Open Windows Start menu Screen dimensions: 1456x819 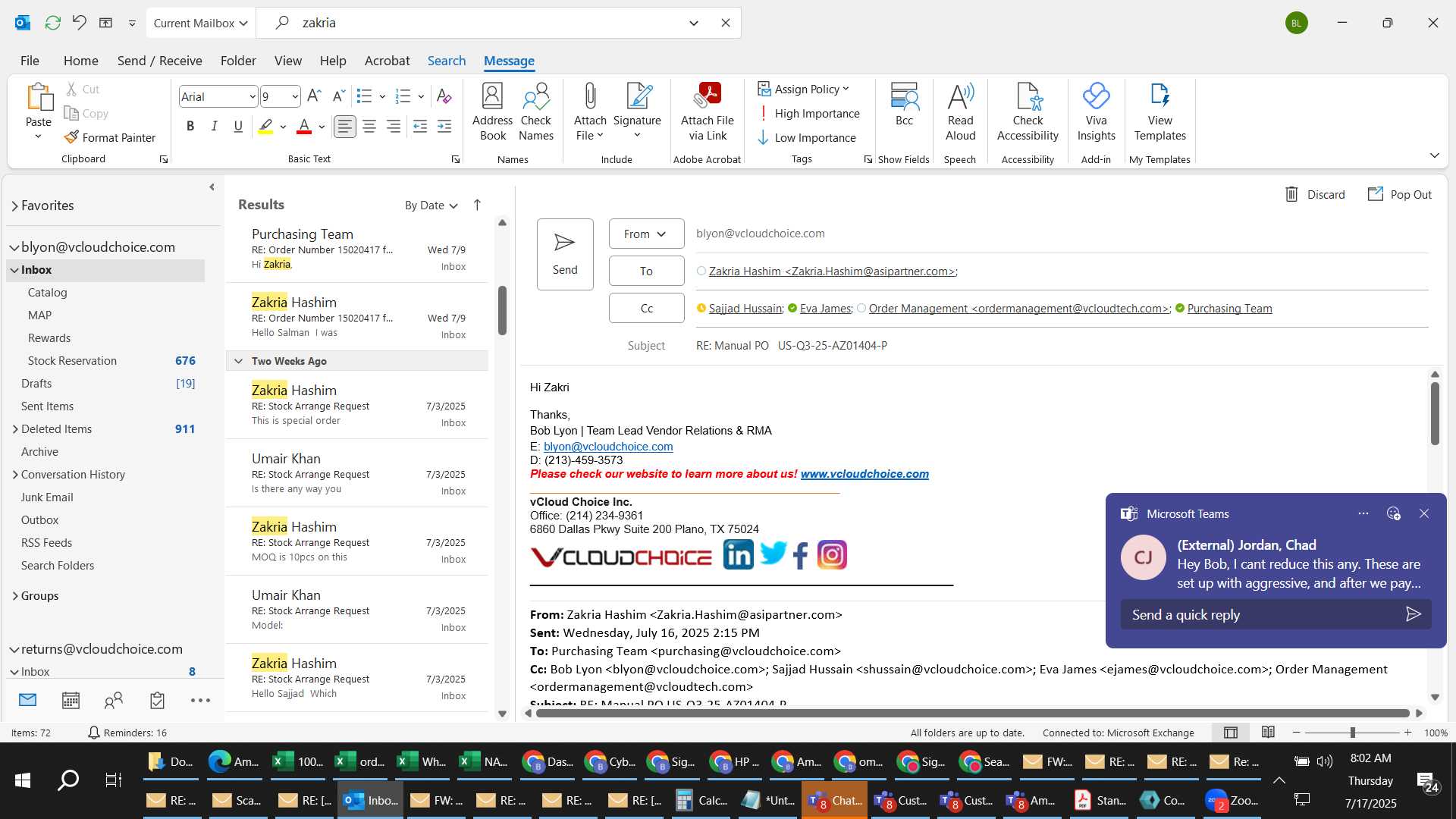pos(23,780)
